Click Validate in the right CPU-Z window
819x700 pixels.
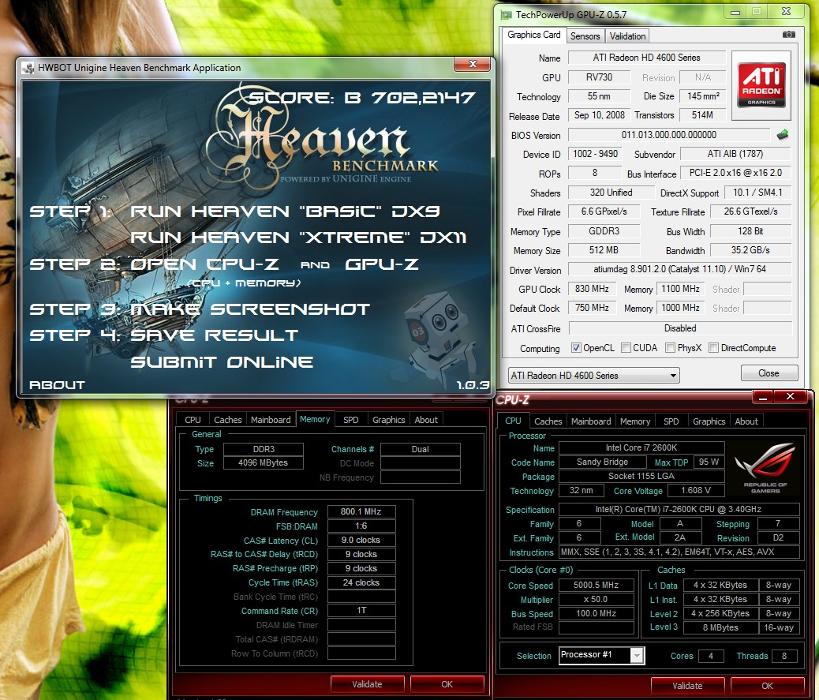coord(687,685)
